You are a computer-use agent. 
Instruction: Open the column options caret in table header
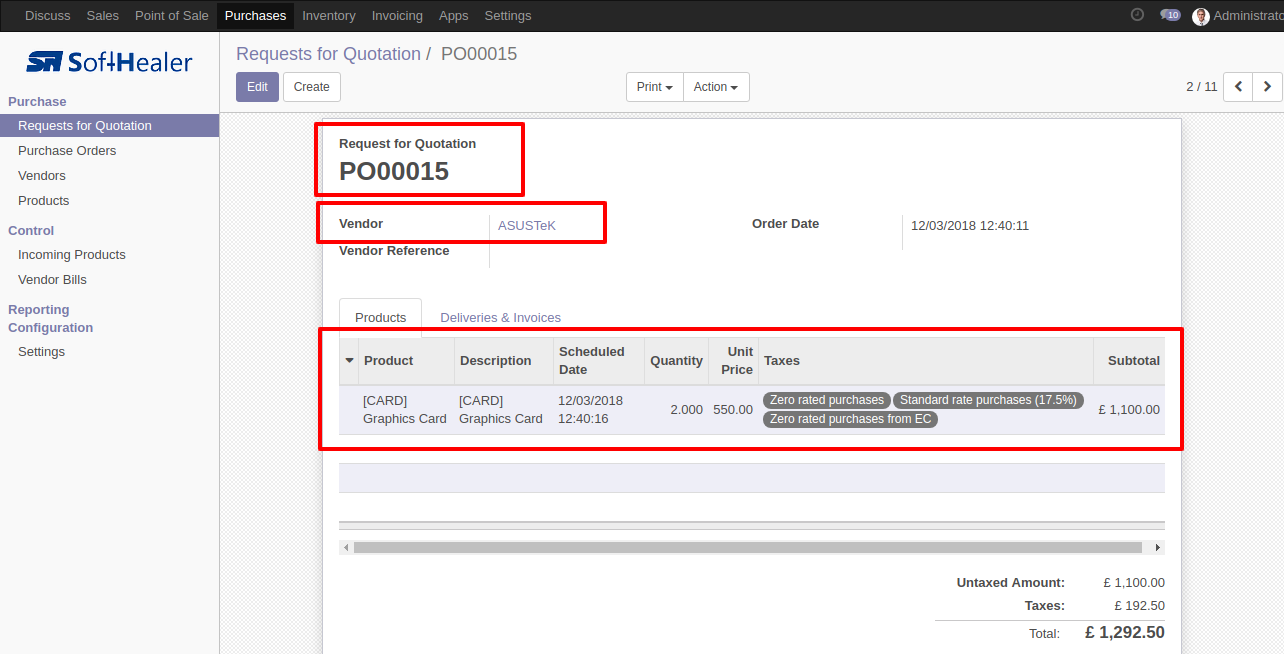pyautogui.click(x=349, y=360)
